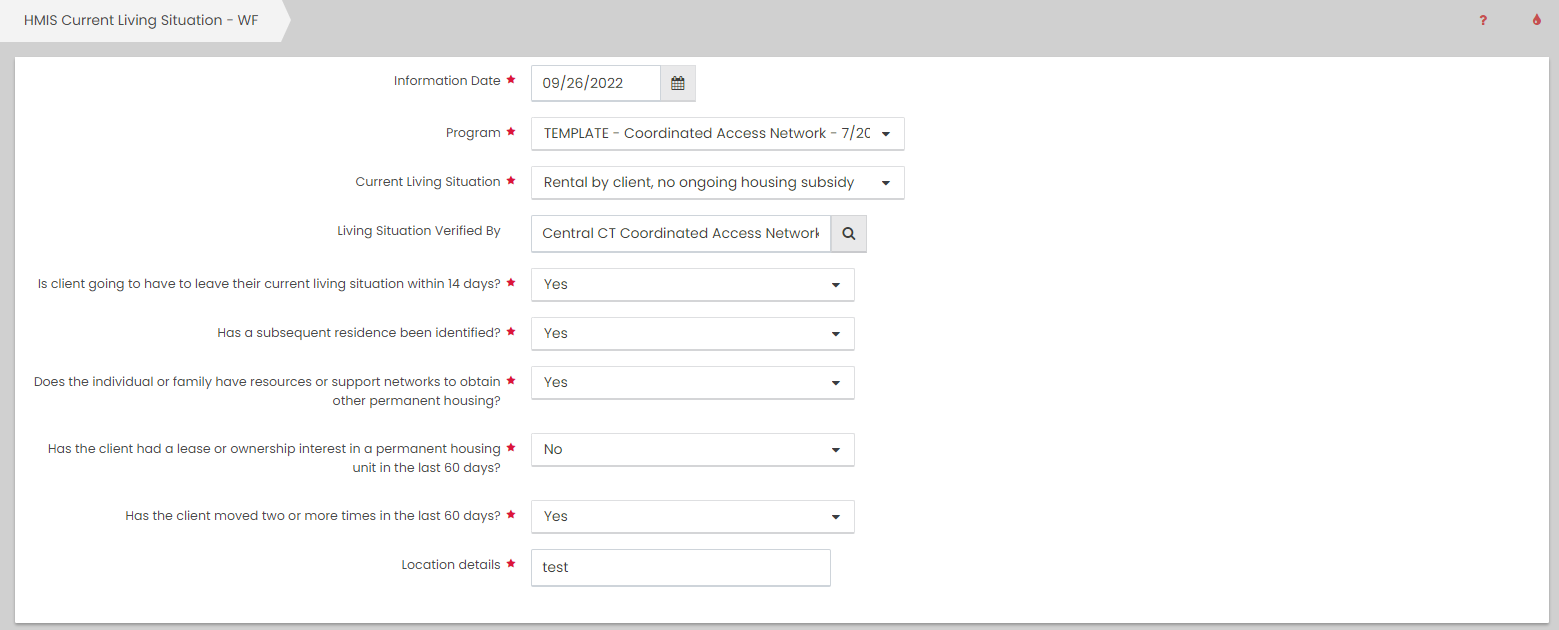Click the Living Situation Verified By field
This screenshot has height=630, width=1559.
pos(680,233)
